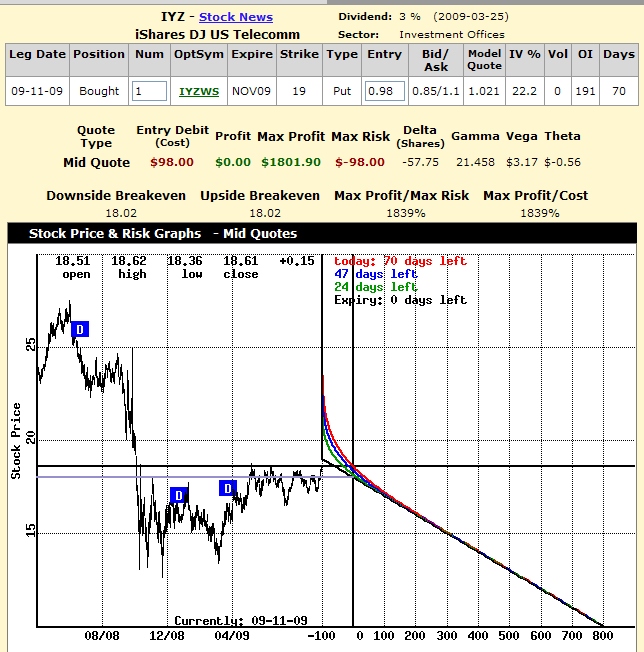Click the dividend marker near the 25 price level
The height and width of the screenshot is (652, 644).
pos(80,329)
